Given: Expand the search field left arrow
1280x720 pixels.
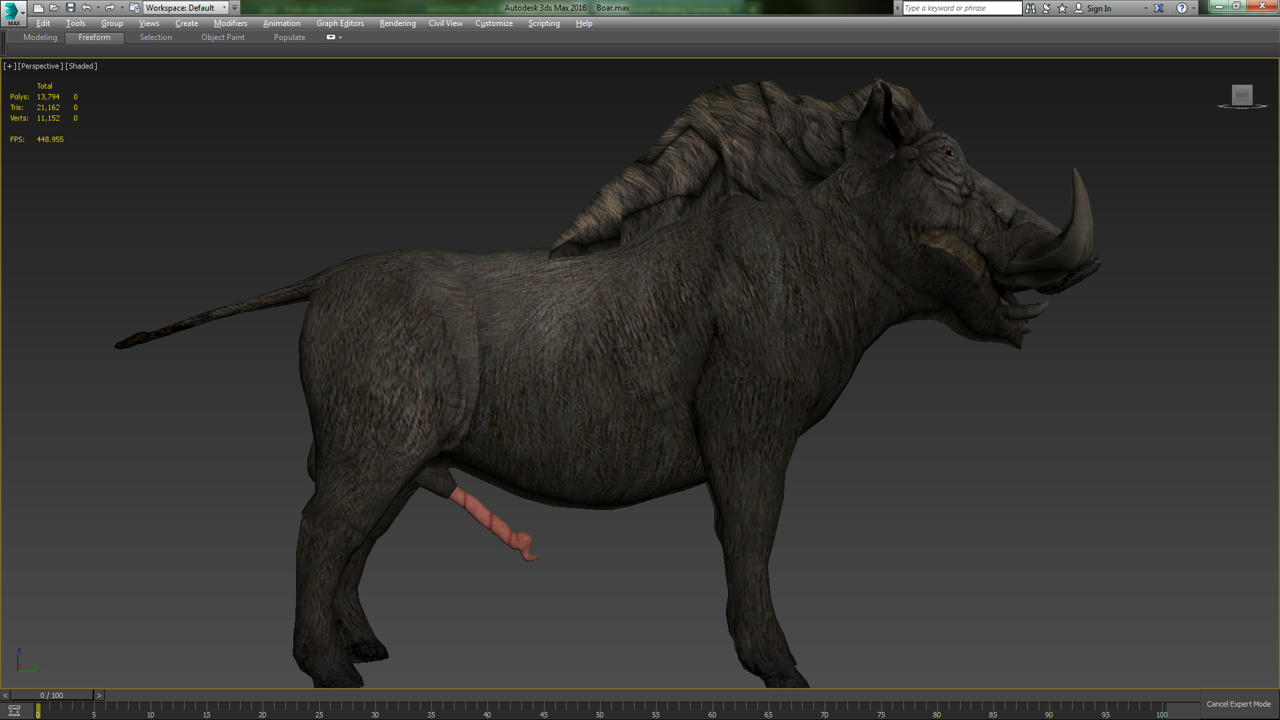Looking at the screenshot, I should (897, 8).
